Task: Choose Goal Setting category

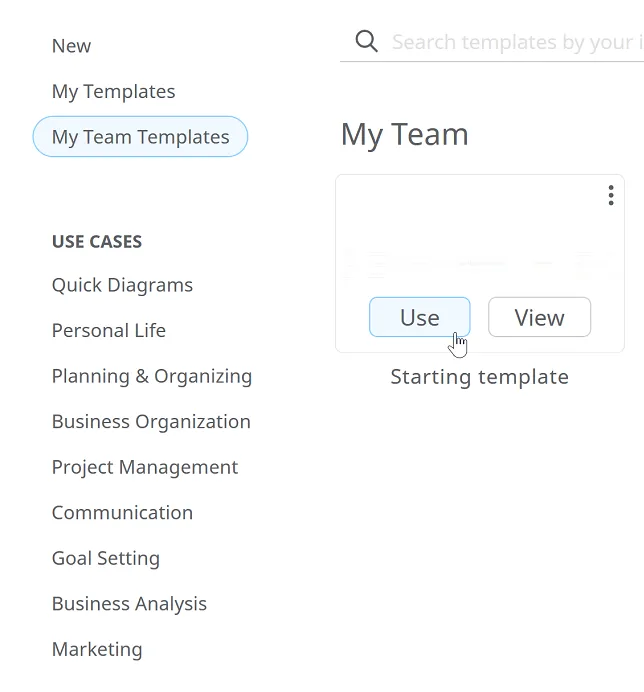Action: (106, 558)
